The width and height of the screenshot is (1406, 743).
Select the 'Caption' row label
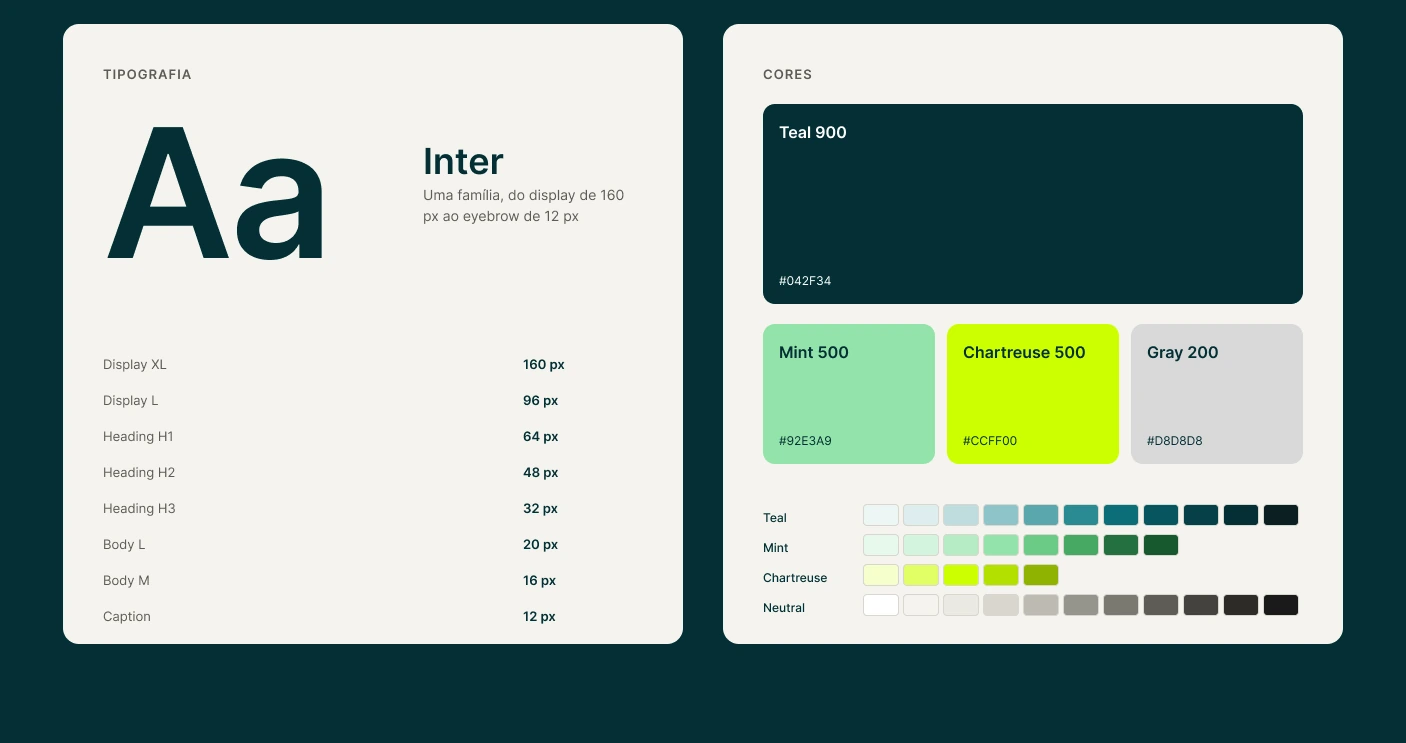127,617
